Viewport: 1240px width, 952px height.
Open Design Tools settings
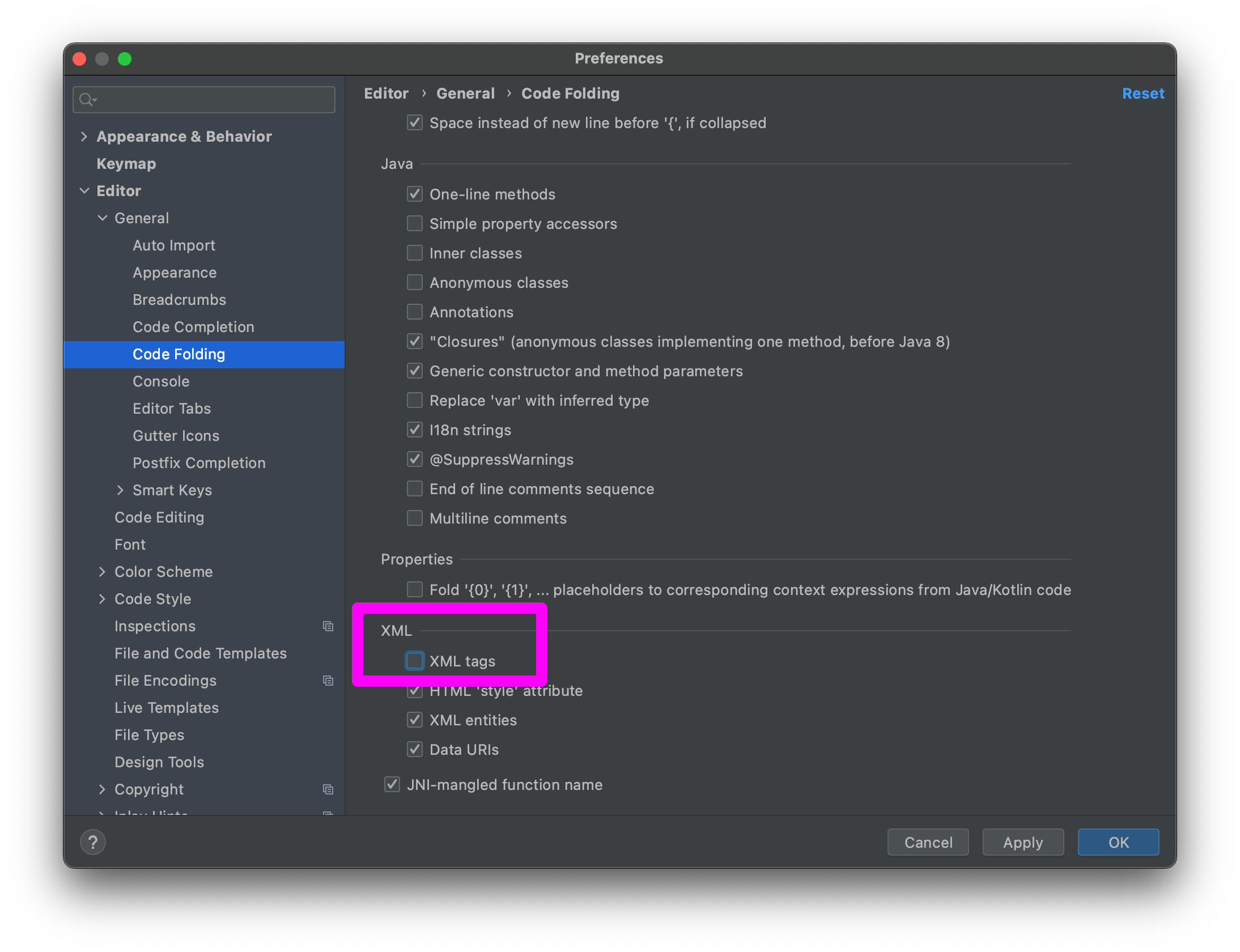pyautogui.click(x=159, y=762)
